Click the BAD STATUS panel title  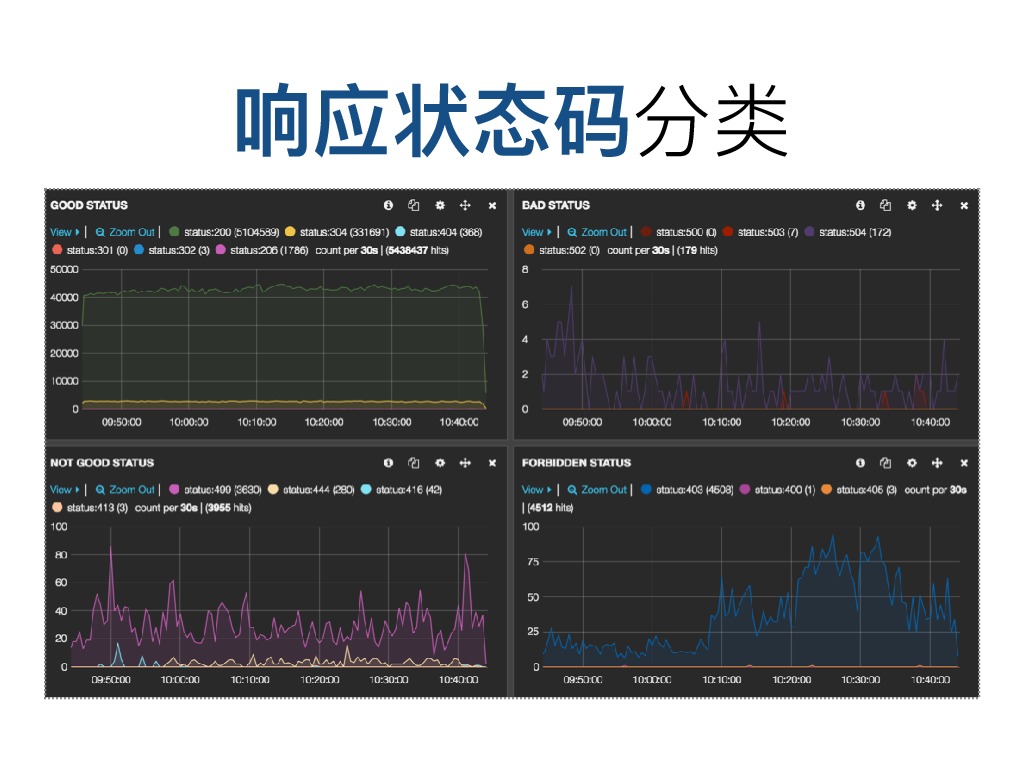click(x=556, y=205)
